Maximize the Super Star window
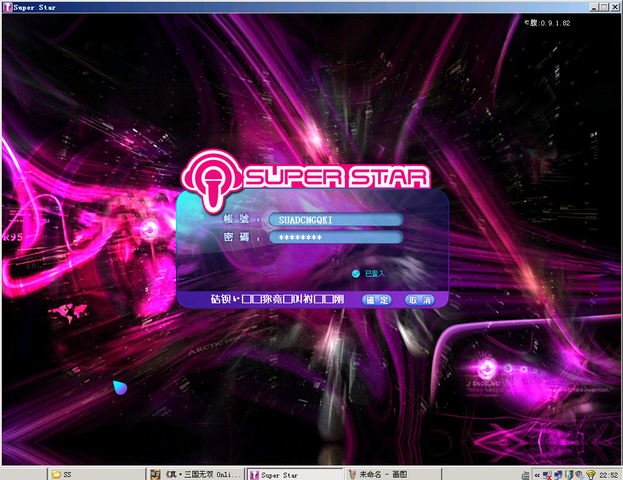Screen dimensions: 623x480 [604, 7]
